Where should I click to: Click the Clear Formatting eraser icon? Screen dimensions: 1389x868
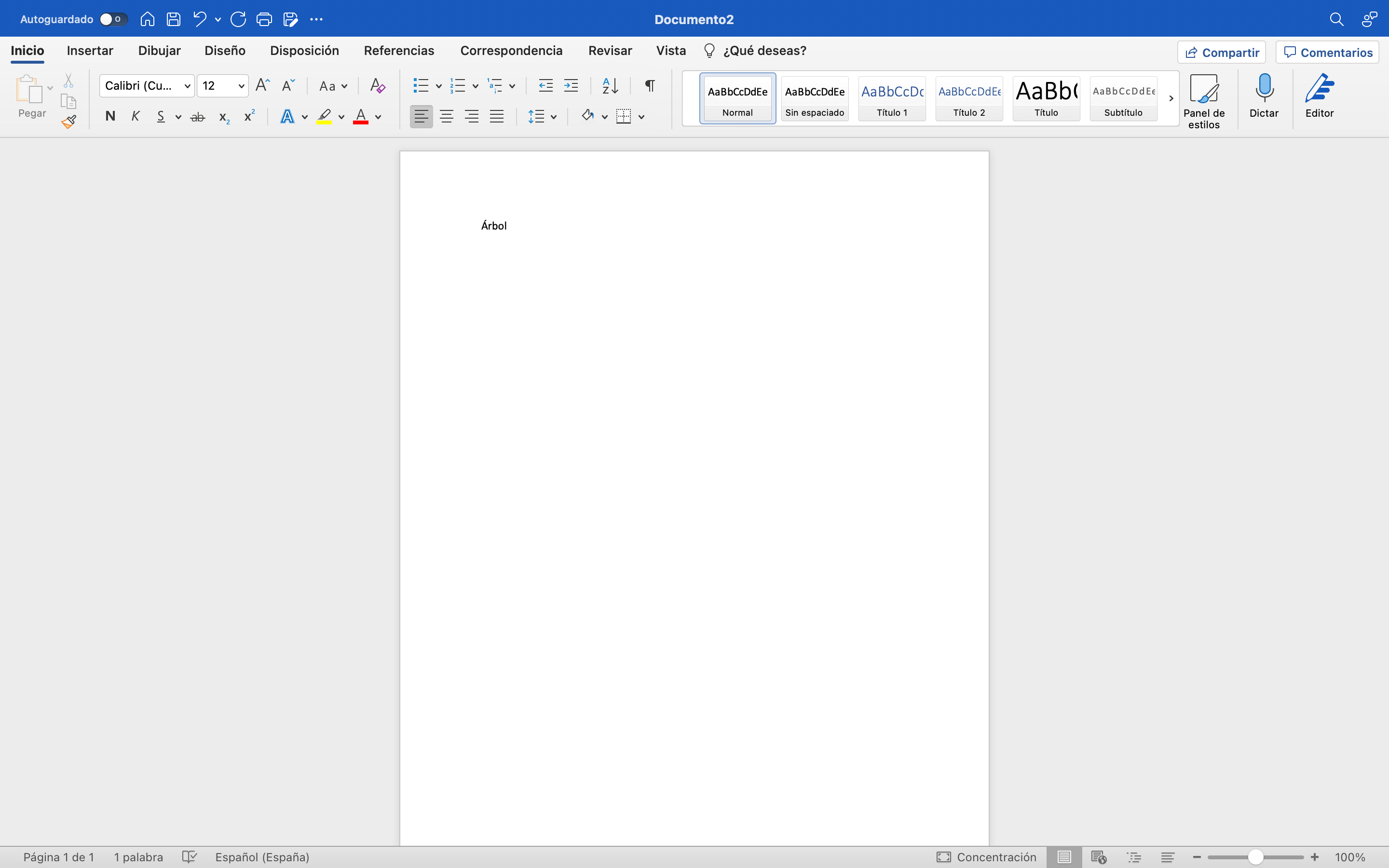pos(377,85)
